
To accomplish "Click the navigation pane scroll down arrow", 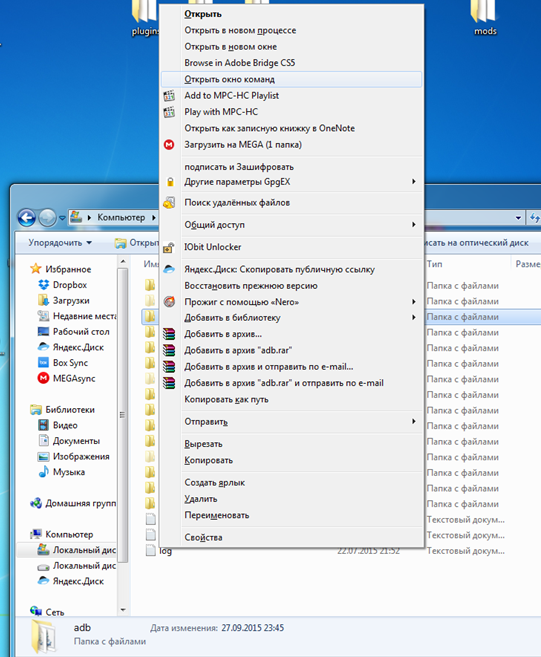I will coord(123,610).
